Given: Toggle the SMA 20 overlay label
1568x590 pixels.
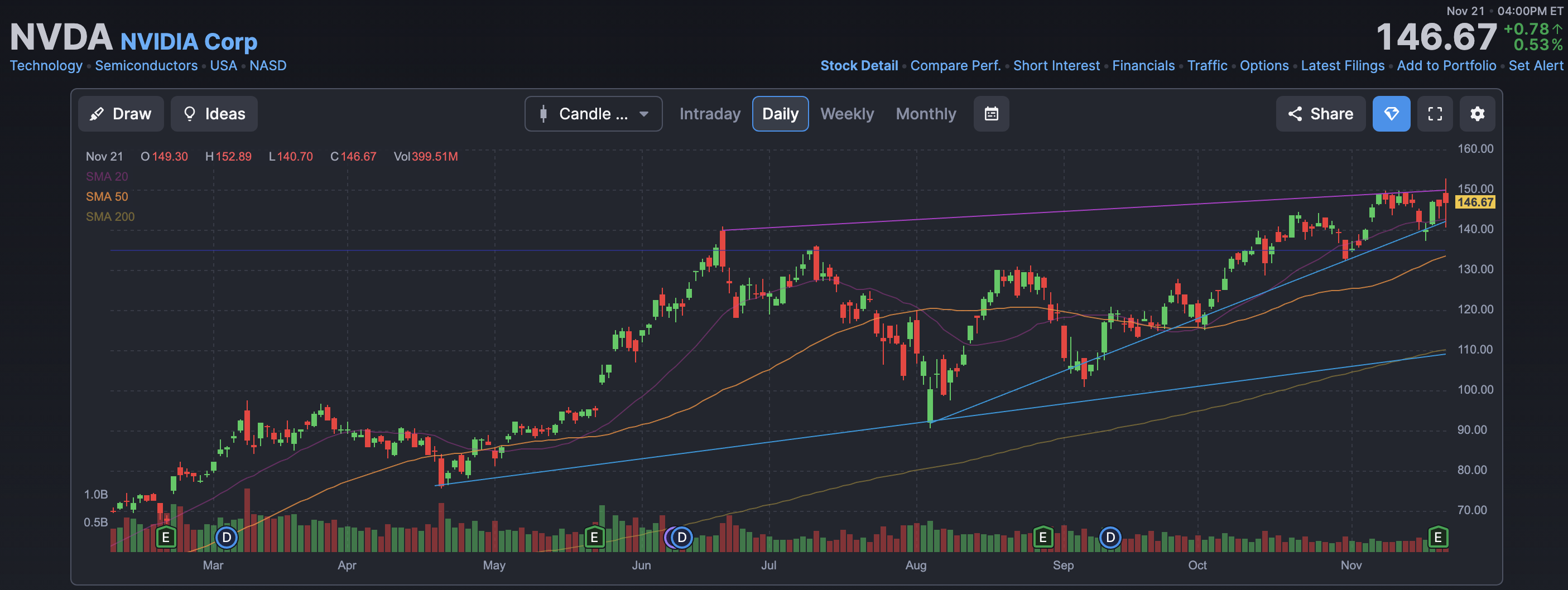Looking at the screenshot, I should pos(107,176).
